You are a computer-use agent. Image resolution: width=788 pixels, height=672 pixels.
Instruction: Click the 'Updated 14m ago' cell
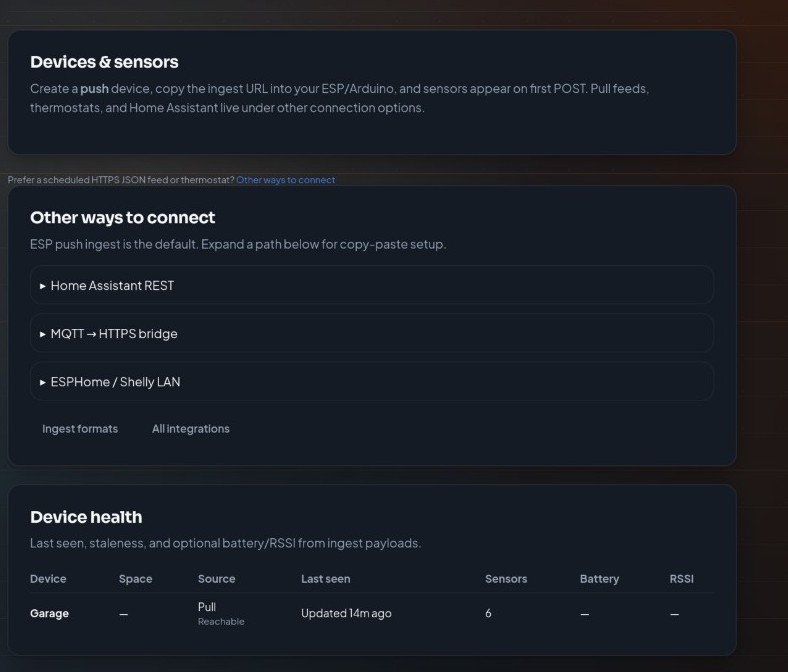pos(346,613)
